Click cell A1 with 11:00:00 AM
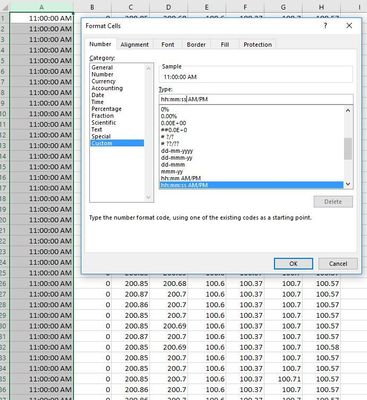The image size is (367, 400). [41, 18]
